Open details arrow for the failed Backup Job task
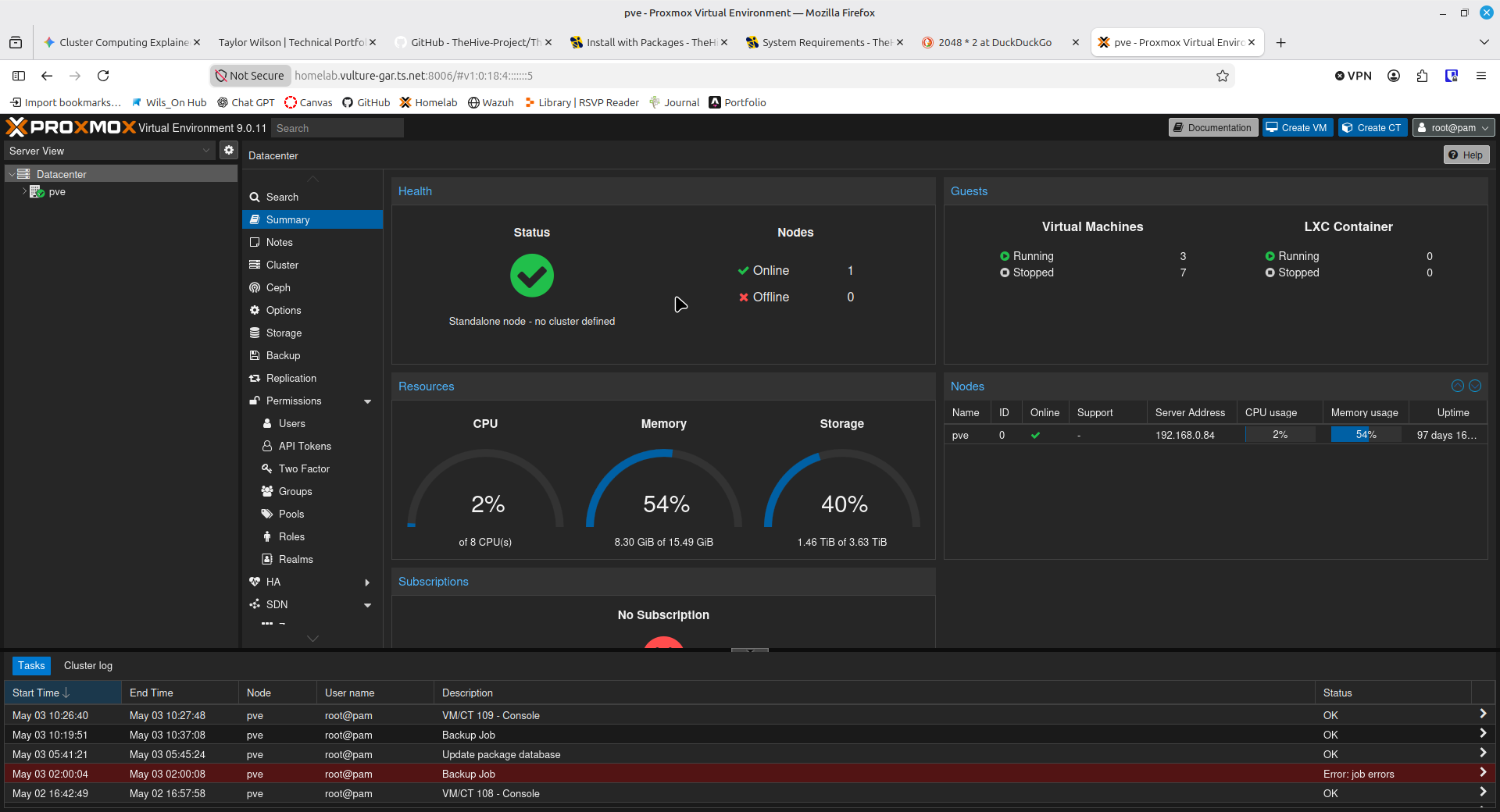Screen dimensions: 1500x812 pyautogui.click(x=1483, y=772)
